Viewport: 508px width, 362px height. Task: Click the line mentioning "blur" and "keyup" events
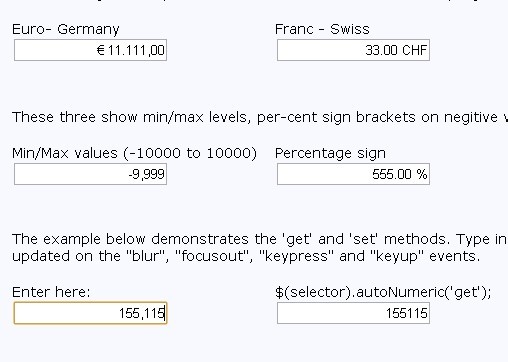point(246,256)
